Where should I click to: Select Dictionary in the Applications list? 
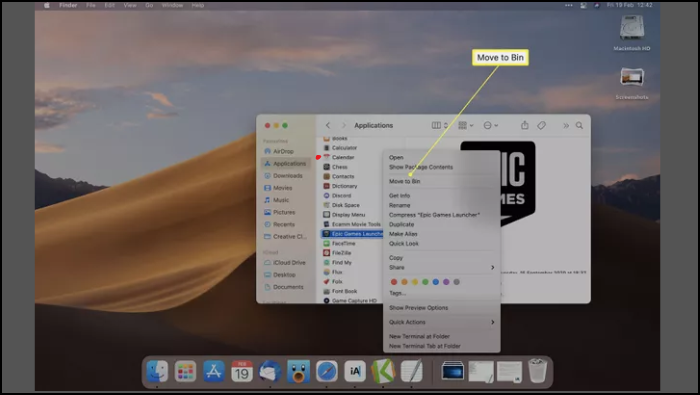(340, 186)
